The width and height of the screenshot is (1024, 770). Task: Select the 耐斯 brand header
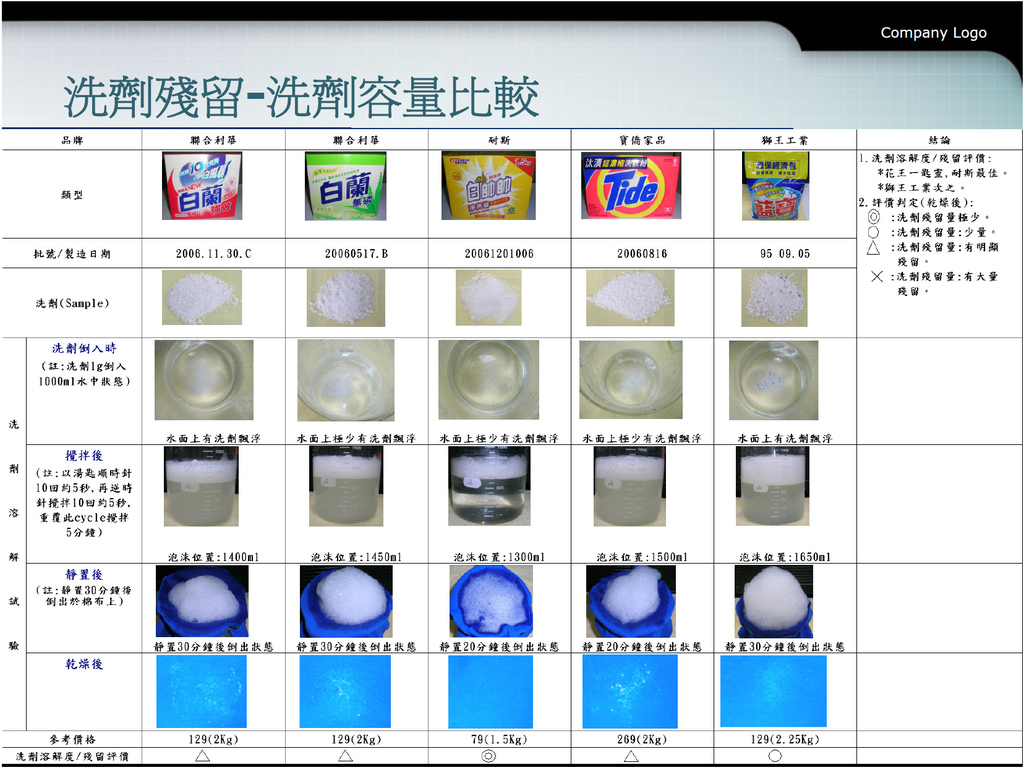(x=499, y=140)
